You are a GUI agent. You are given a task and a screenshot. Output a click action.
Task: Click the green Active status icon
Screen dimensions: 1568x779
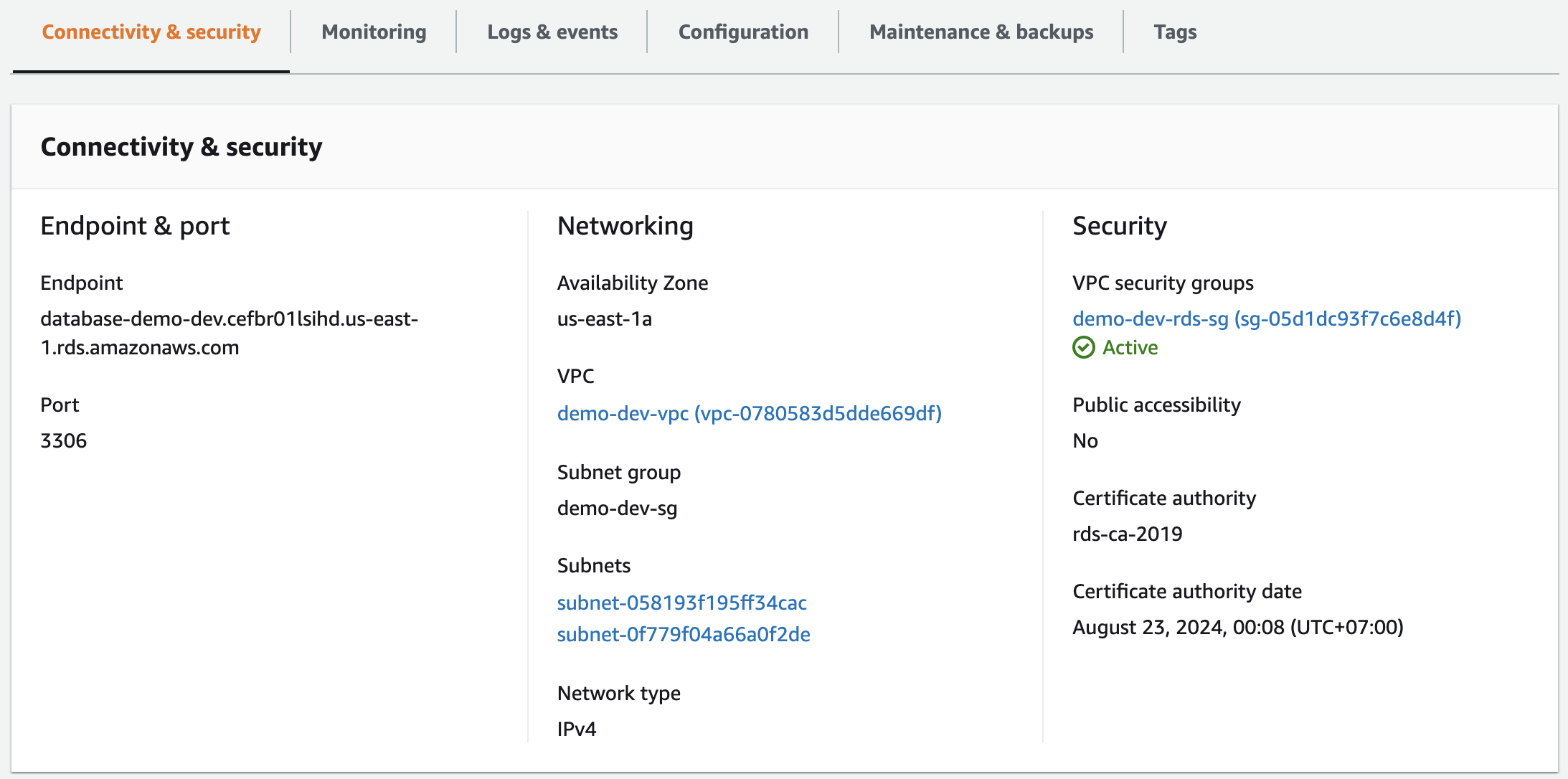(x=1085, y=347)
